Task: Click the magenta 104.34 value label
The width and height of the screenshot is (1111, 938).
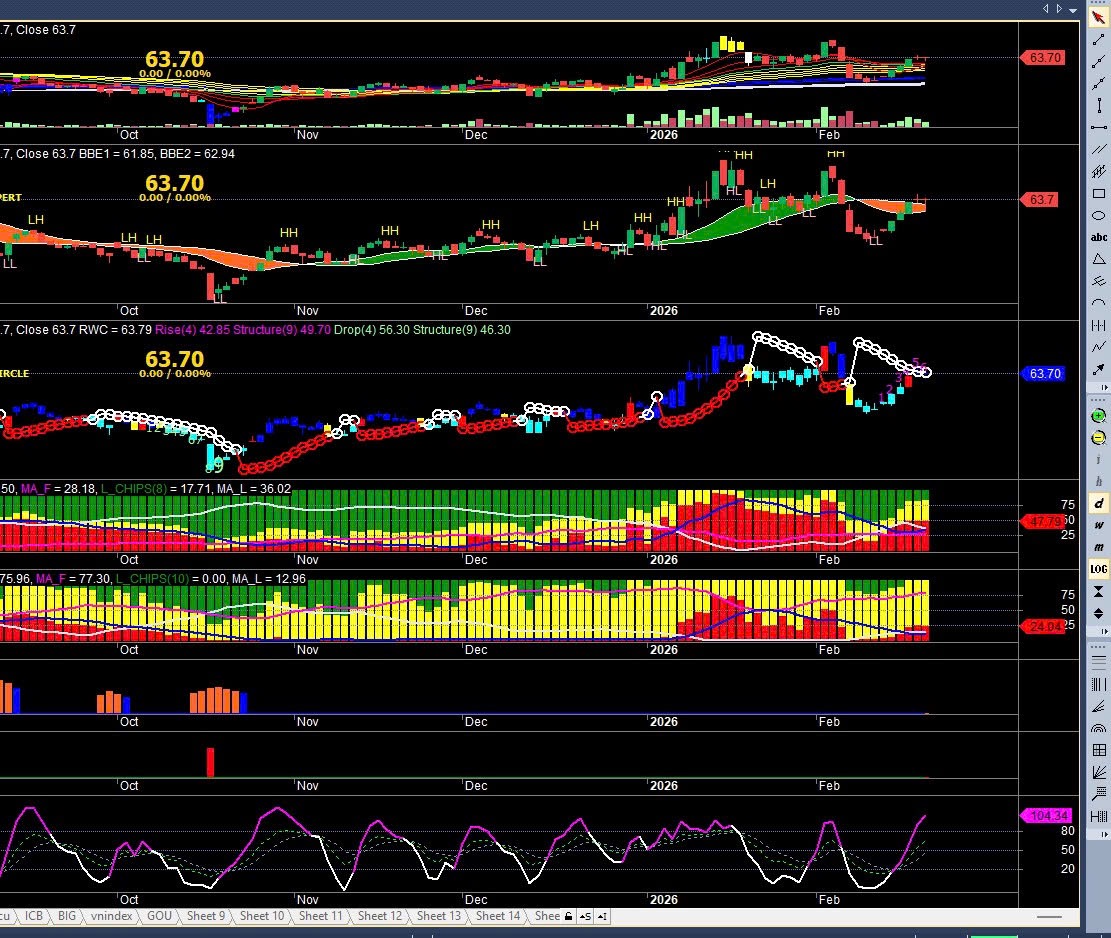Action: [x=1044, y=815]
